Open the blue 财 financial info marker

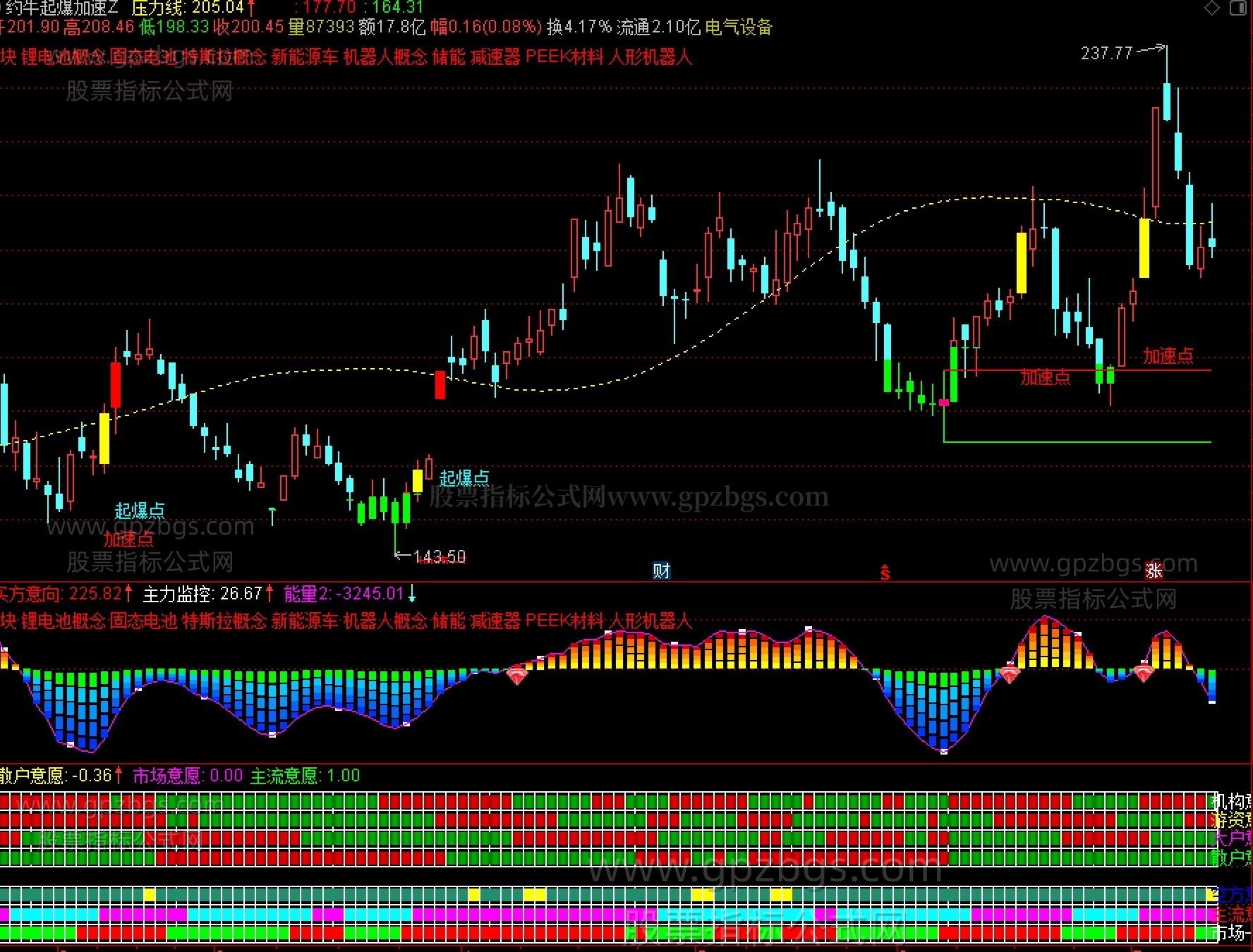point(661,570)
